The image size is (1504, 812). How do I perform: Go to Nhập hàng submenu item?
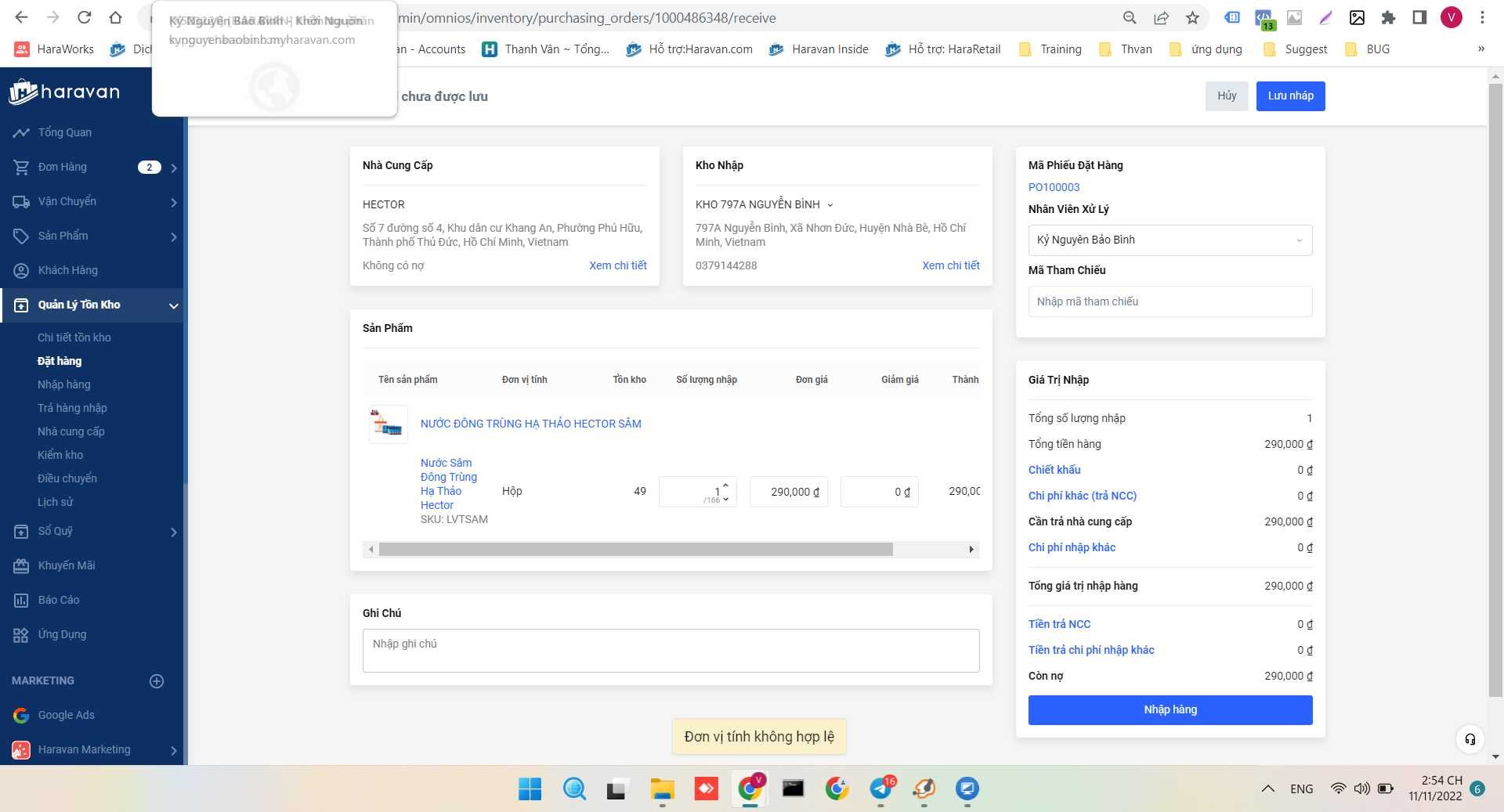point(64,384)
